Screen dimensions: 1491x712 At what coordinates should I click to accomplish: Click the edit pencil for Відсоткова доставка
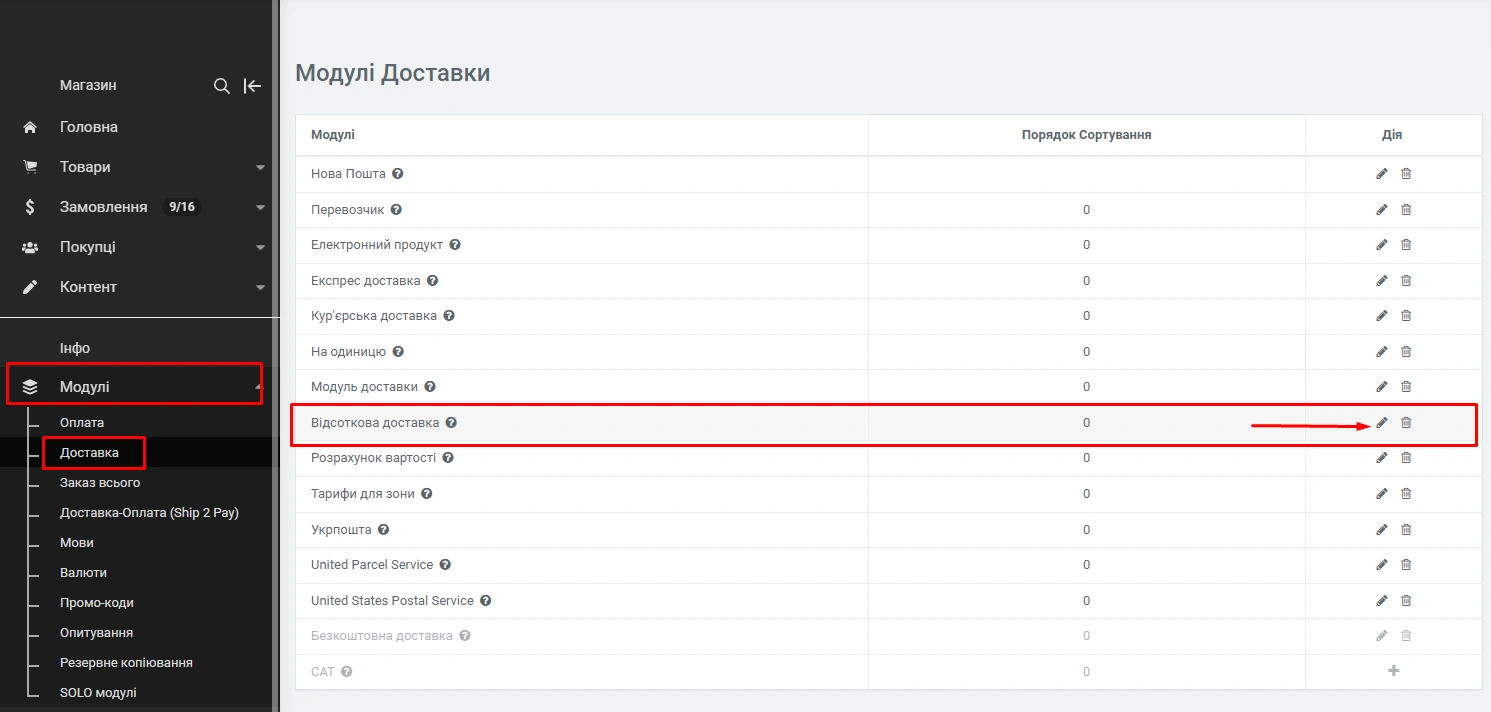pos(1382,423)
